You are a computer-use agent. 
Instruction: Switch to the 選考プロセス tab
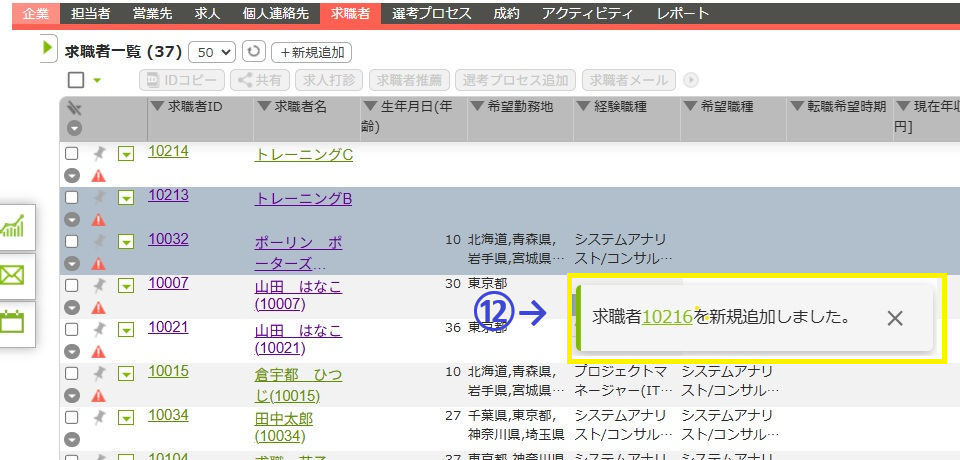click(431, 13)
